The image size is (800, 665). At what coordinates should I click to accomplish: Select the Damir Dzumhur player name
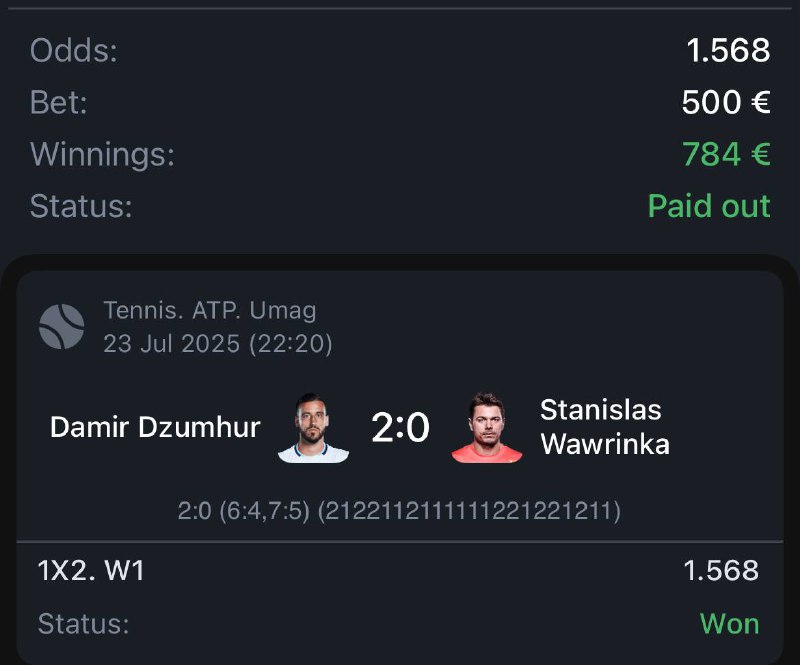click(x=155, y=428)
